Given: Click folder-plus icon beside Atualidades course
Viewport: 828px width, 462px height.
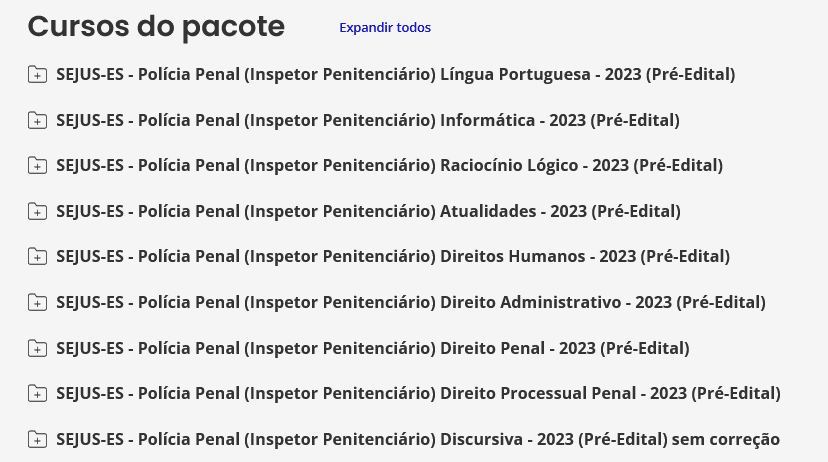Looking at the screenshot, I should click(37, 211).
